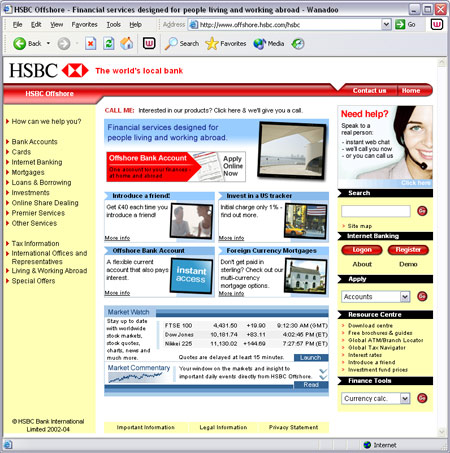The height and width of the screenshot is (453, 450).
Task: Click red Go button beside Currency calc
Action: coord(422,398)
